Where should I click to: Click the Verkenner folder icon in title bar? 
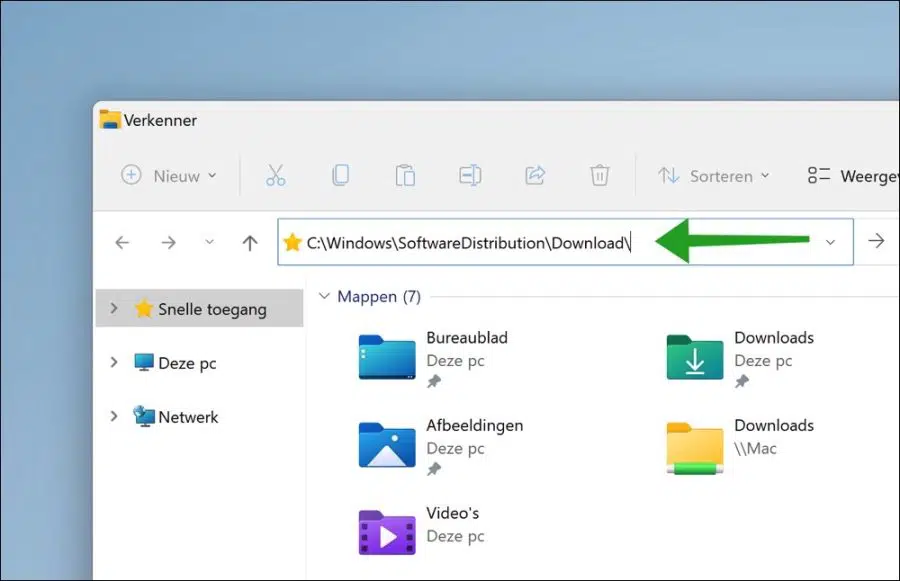(110, 119)
